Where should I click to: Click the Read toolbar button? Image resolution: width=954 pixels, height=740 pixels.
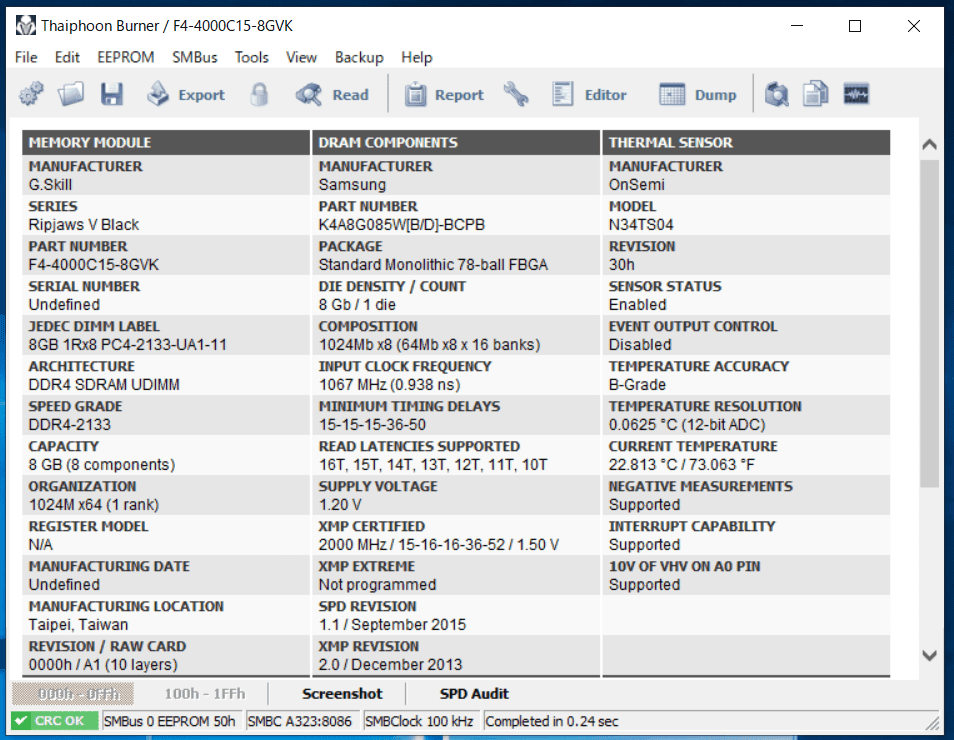pyautogui.click(x=332, y=94)
